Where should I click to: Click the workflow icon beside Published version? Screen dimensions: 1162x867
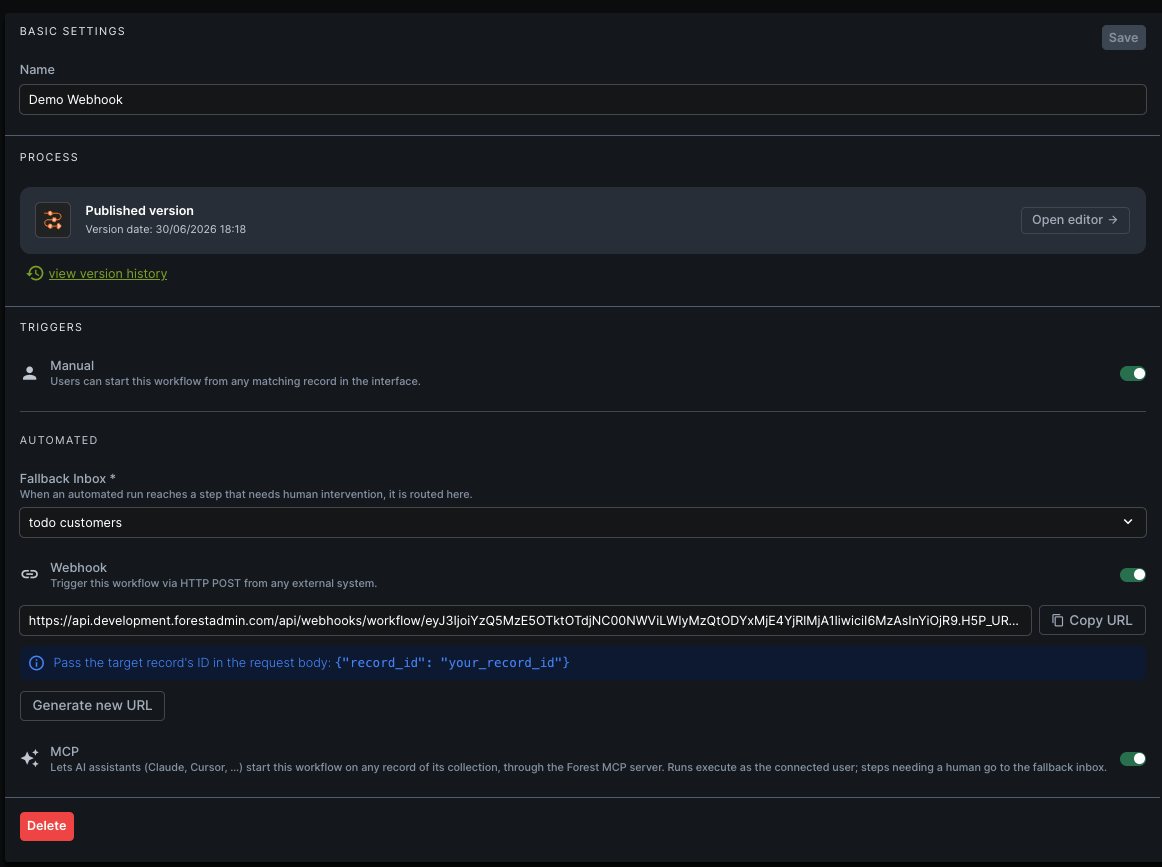tap(53, 220)
